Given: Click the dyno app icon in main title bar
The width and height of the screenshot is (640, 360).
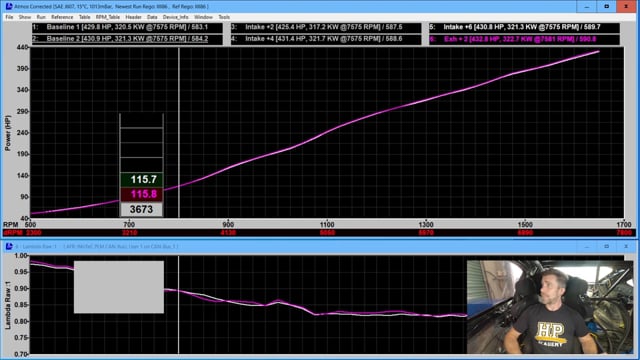Looking at the screenshot, I should (9, 7).
